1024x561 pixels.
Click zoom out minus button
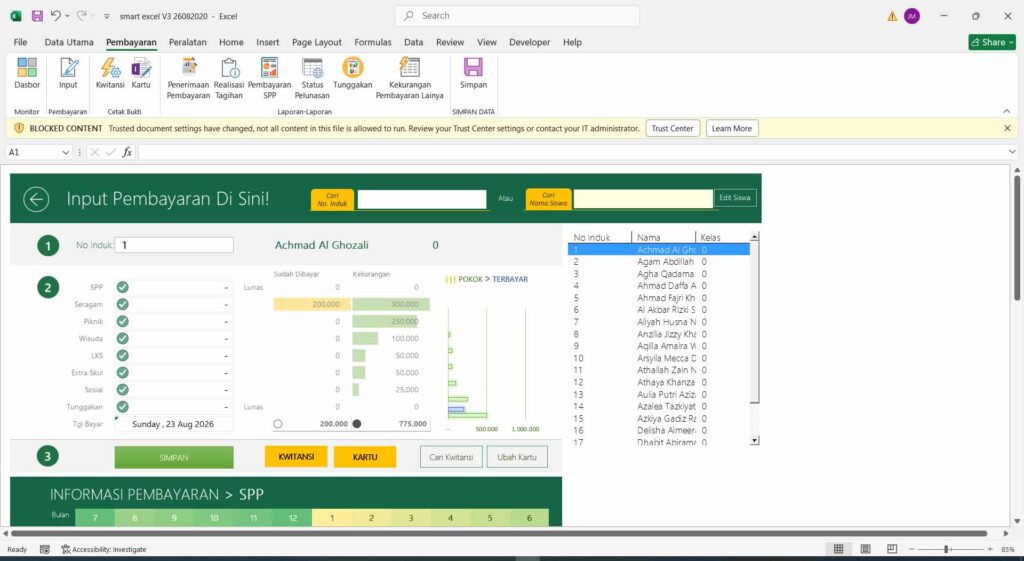point(912,549)
